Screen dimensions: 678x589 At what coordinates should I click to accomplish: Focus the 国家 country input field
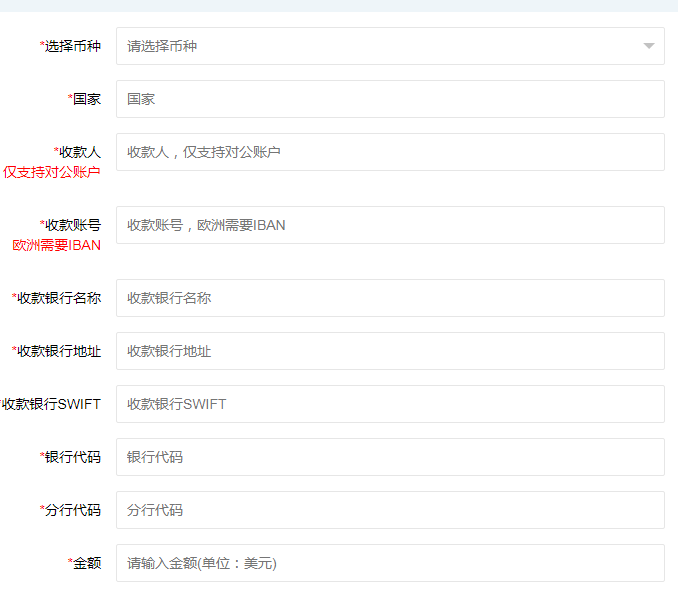pos(390,99)
